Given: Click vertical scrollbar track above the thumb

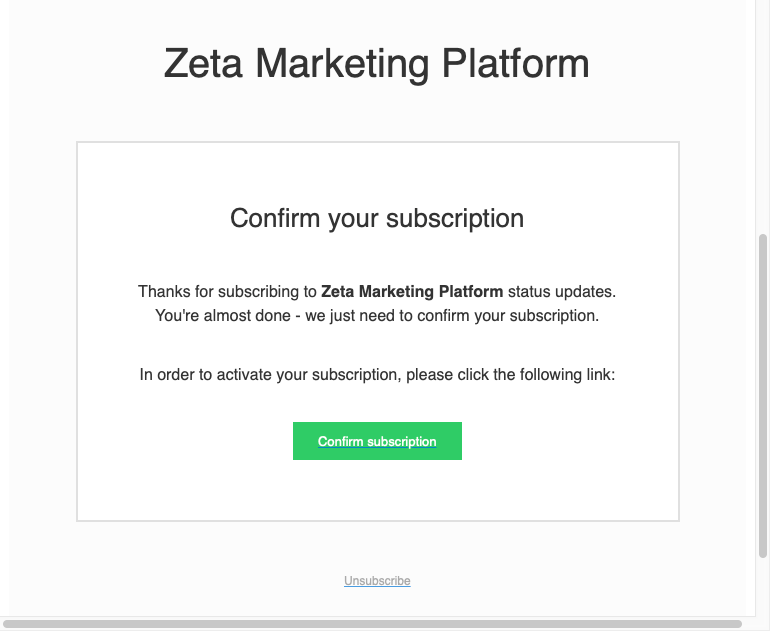Looking at the screenshot, I should tap(763, 120).
